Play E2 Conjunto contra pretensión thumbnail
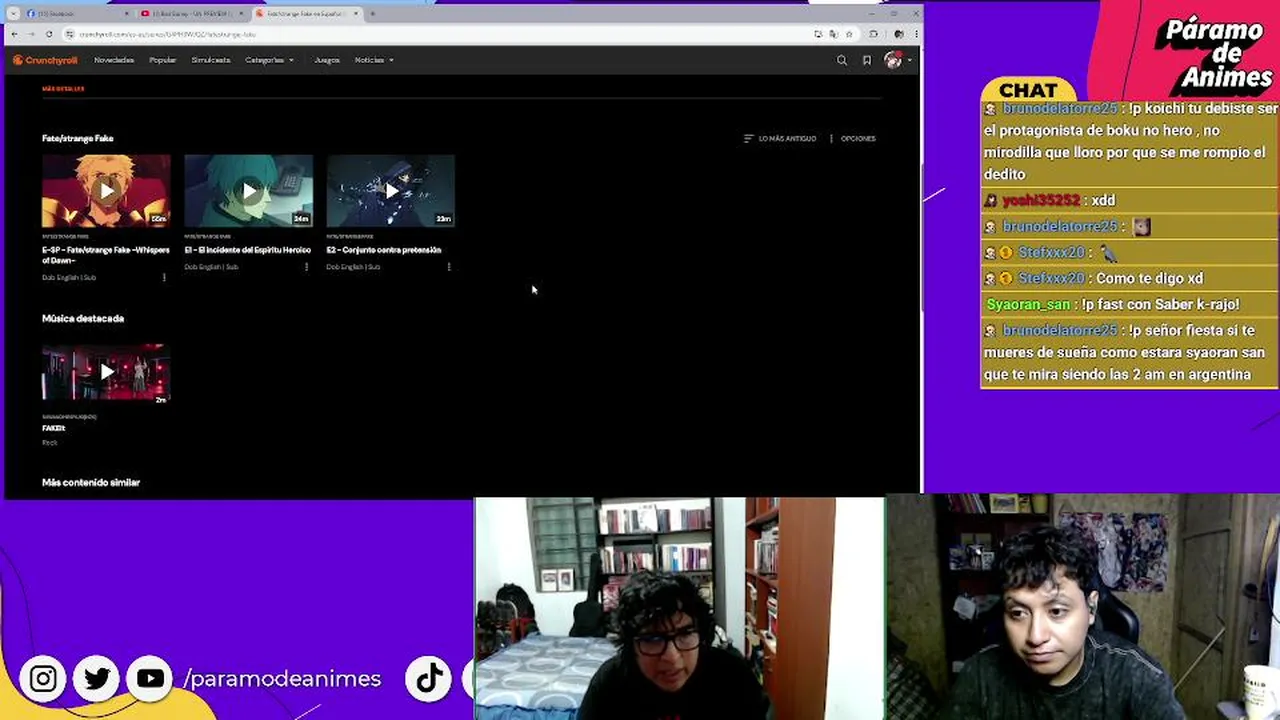The width and height of the screenshot is (1280, 720). click(390, 191)
